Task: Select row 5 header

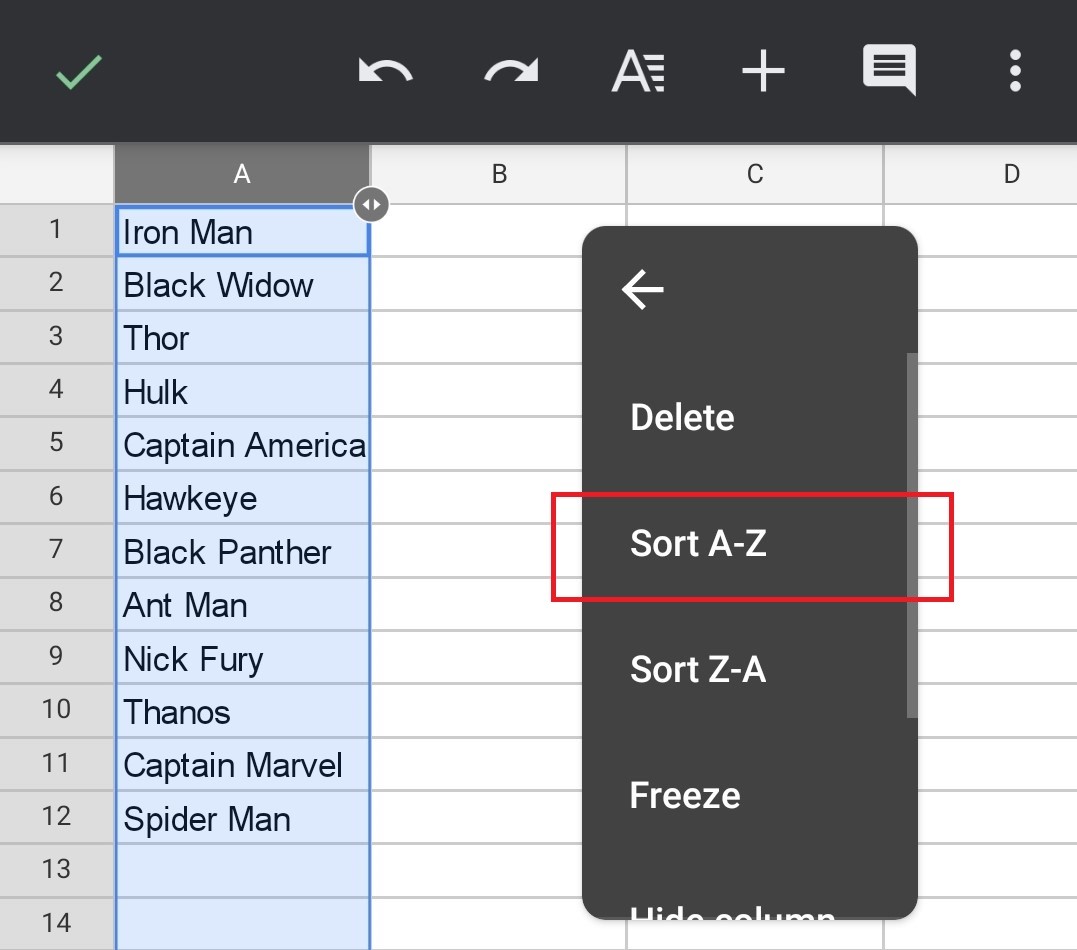Action: point(56,443)
